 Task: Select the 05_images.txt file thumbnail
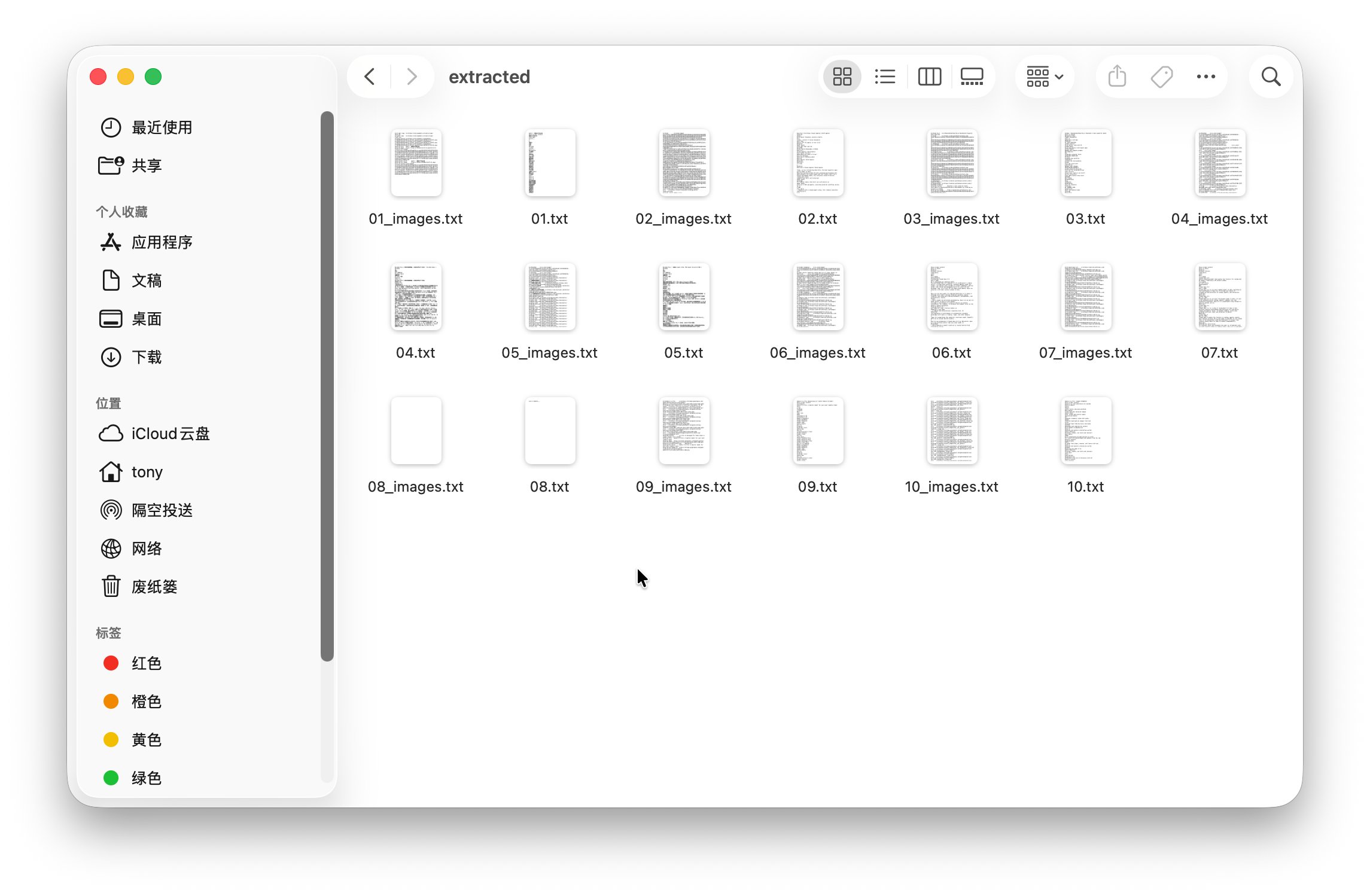[550, 297]
